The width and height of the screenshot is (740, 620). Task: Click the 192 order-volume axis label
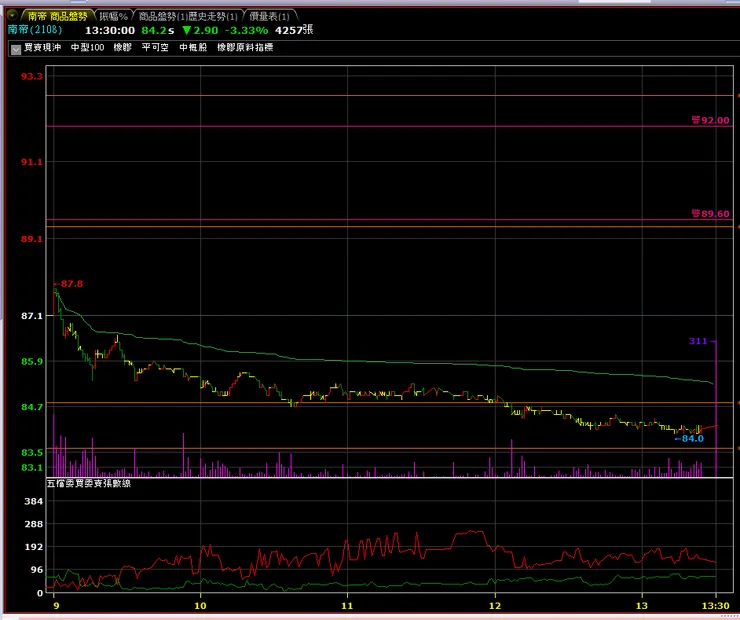(x=34, y=547)
